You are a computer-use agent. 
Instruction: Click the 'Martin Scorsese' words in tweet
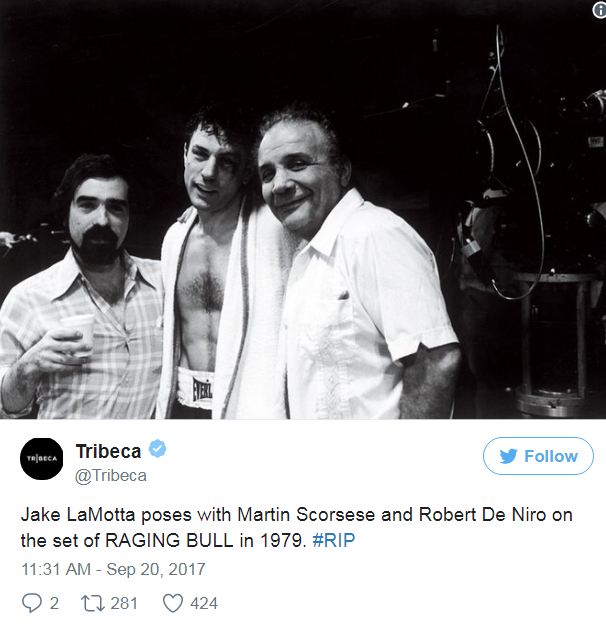tap(306, 515)
